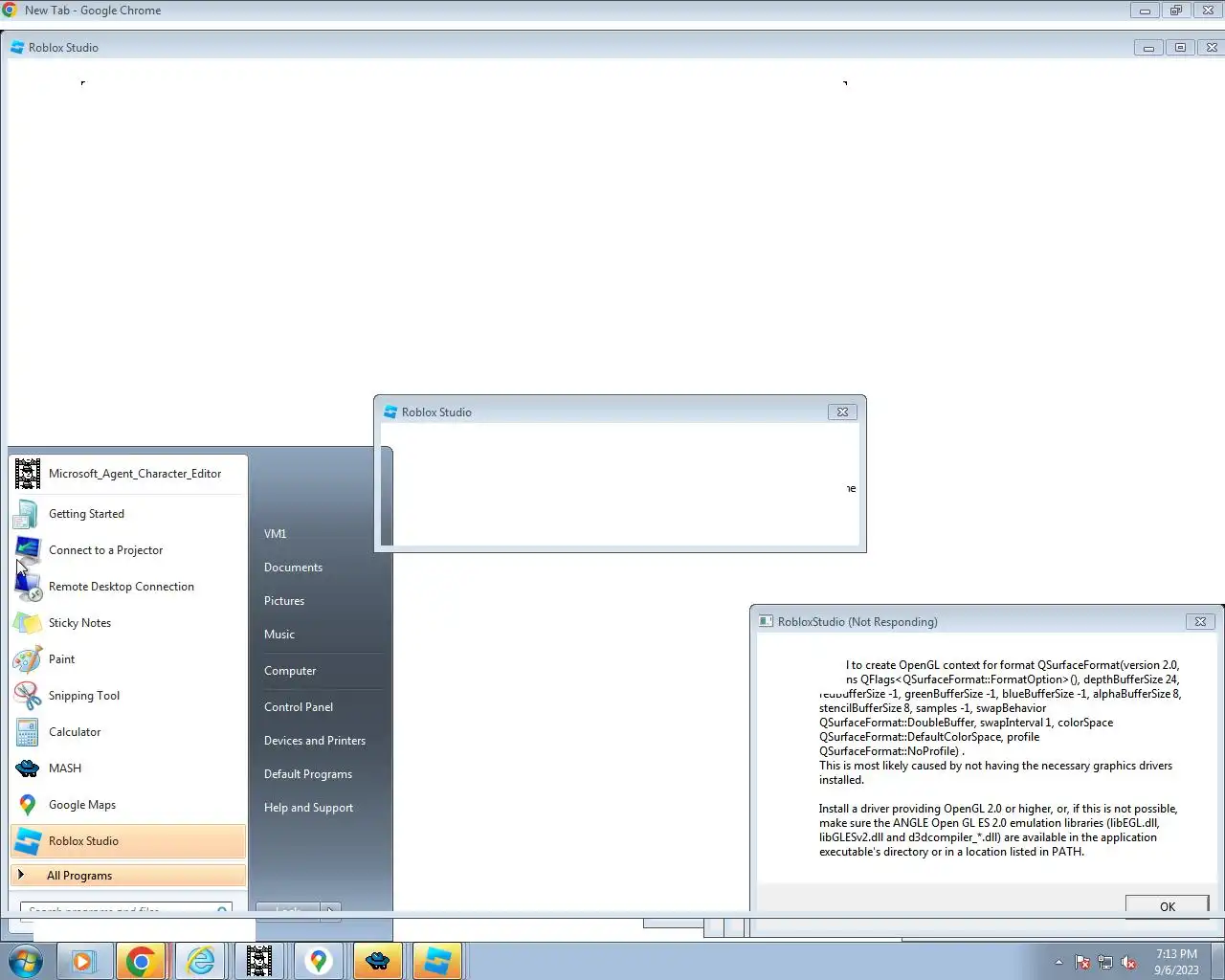Launch MASH from Start menu

coord(128,768)
